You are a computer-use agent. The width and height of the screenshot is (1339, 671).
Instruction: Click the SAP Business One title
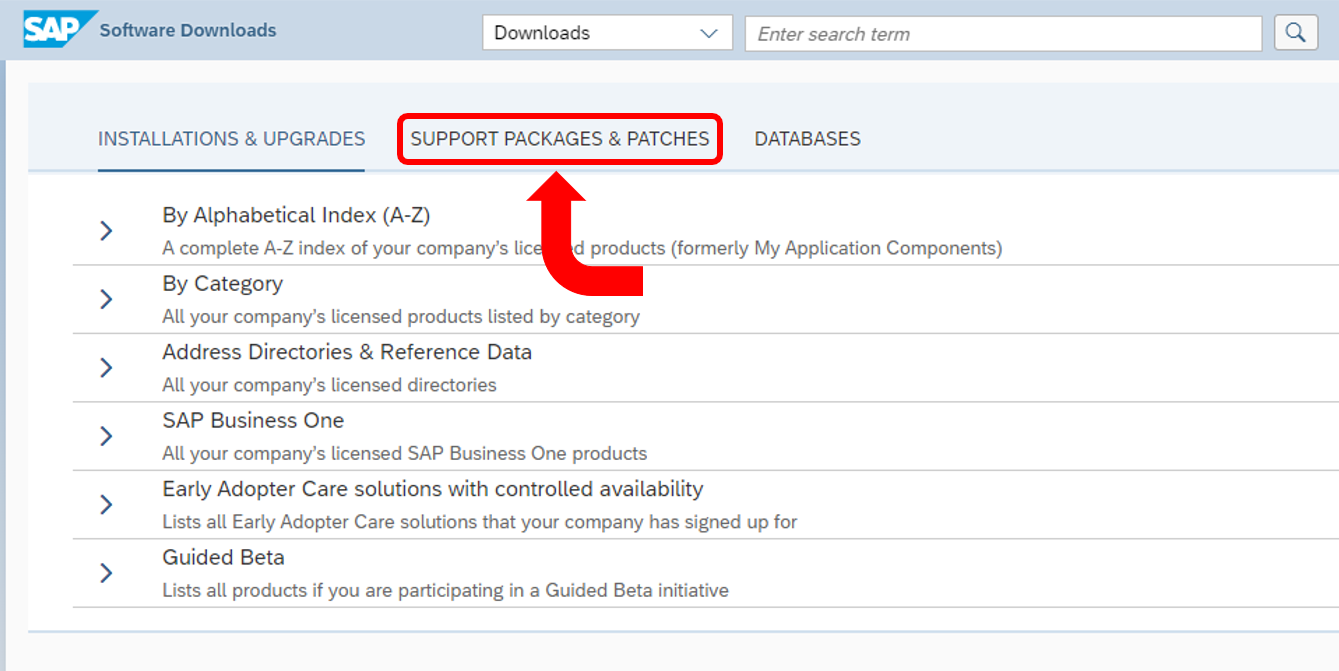click(x=253, y=421)
